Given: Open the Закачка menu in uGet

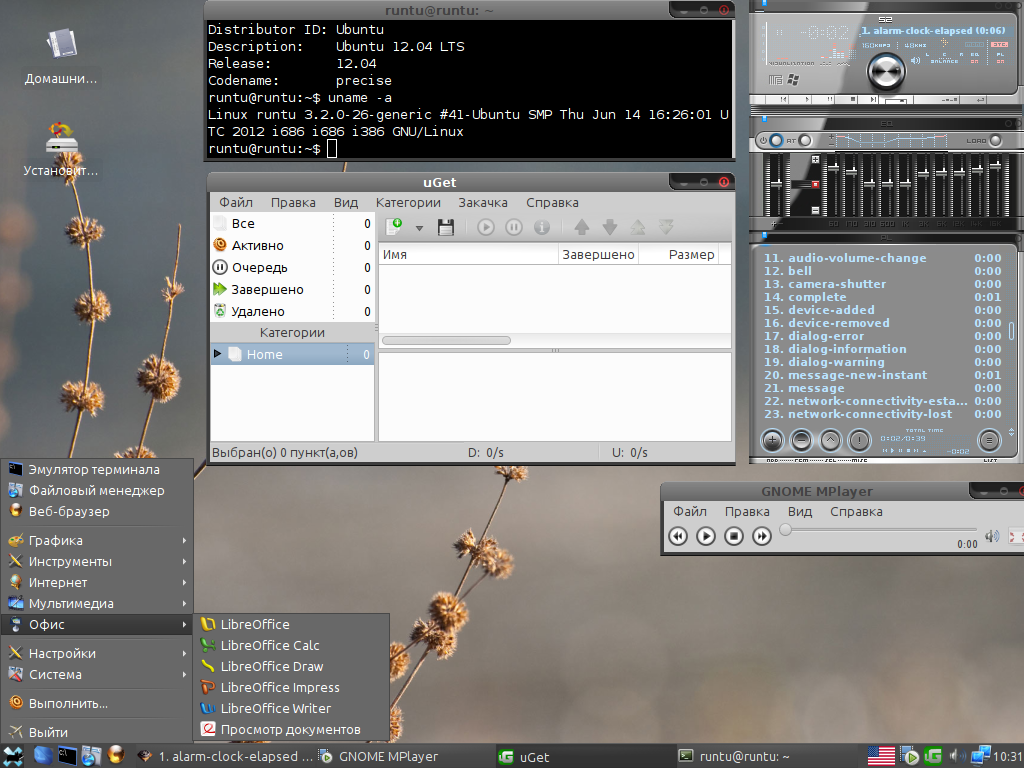Looking at the screenshot, I should [x=483, y=202].
